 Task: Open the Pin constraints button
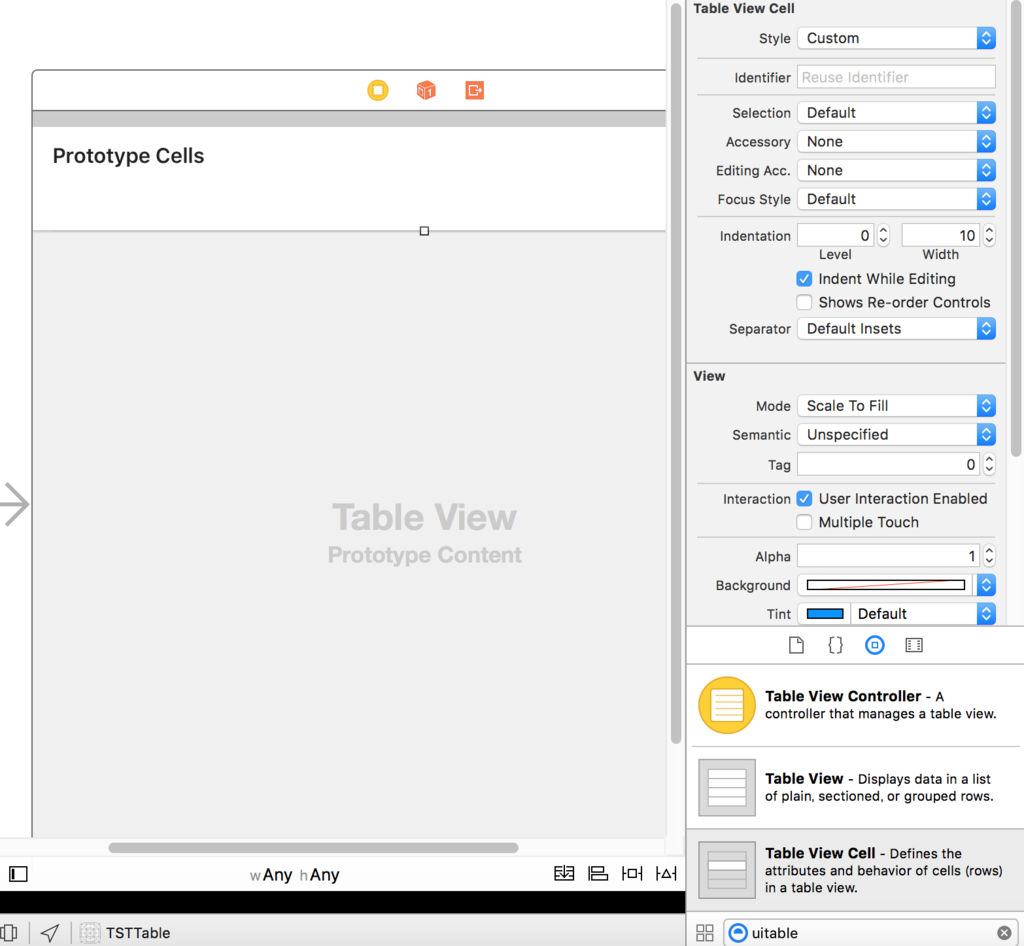pyautogui.click(x=632, y=874)
